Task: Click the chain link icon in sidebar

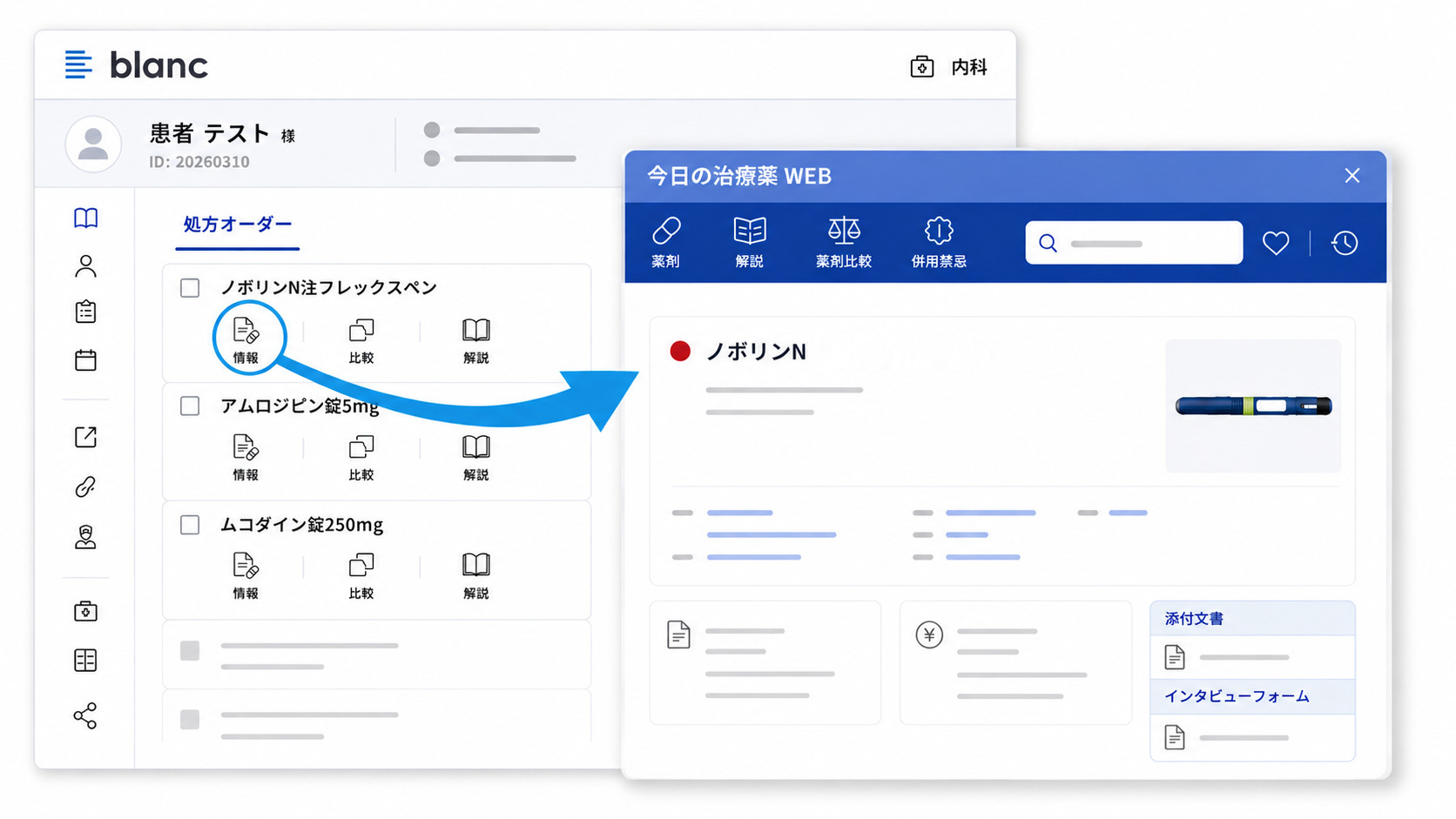Action: [85, 487]
